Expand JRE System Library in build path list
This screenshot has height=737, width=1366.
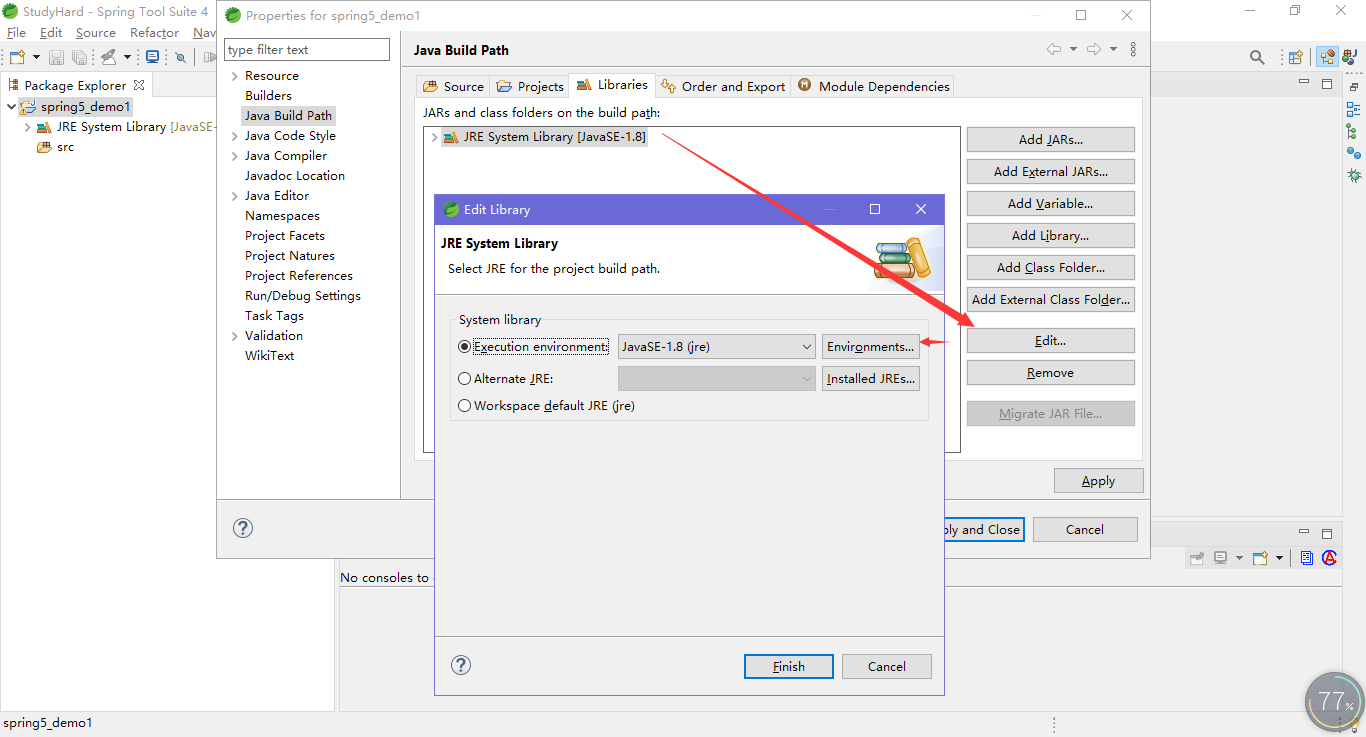(434, 137)
